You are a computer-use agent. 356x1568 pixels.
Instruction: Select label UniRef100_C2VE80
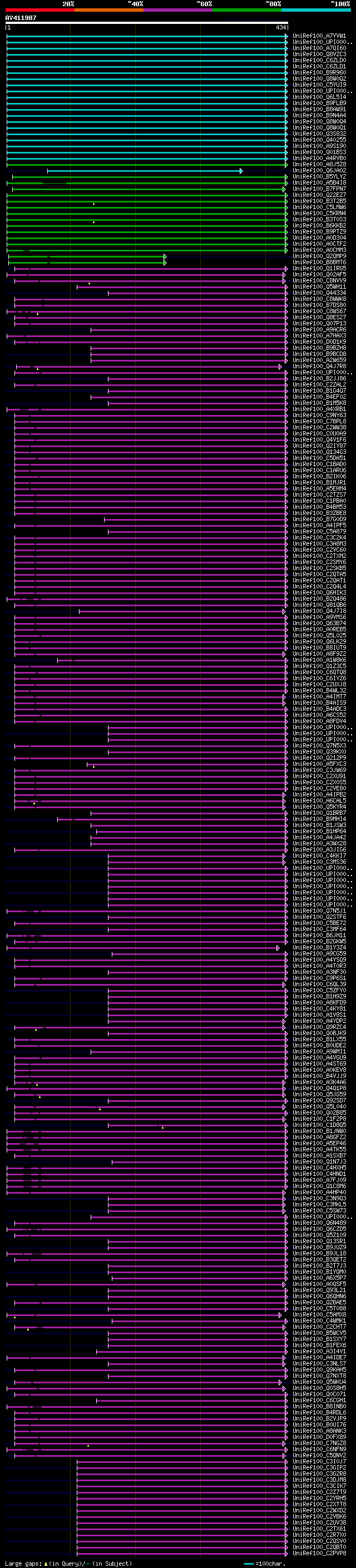319,788
